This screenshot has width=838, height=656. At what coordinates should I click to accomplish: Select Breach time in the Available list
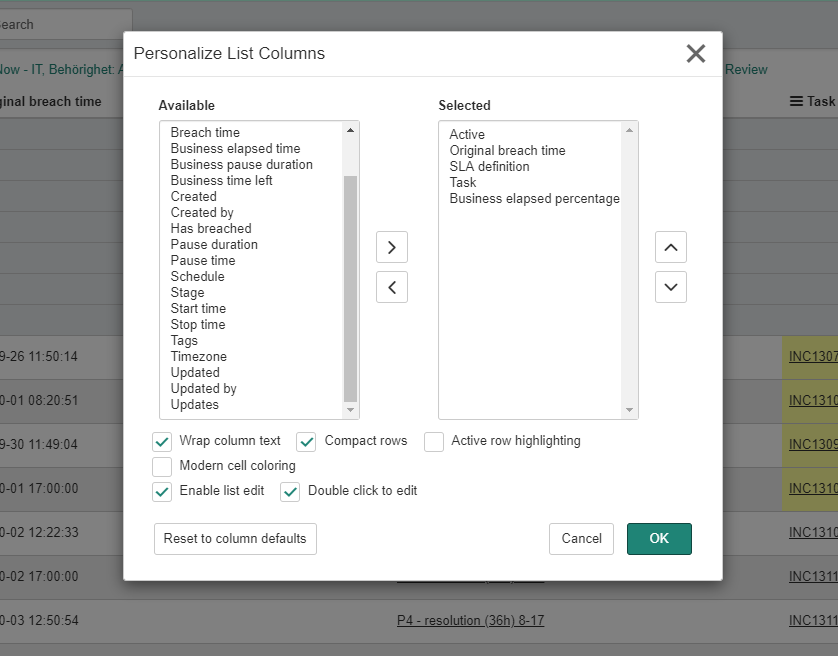(205, 132)
